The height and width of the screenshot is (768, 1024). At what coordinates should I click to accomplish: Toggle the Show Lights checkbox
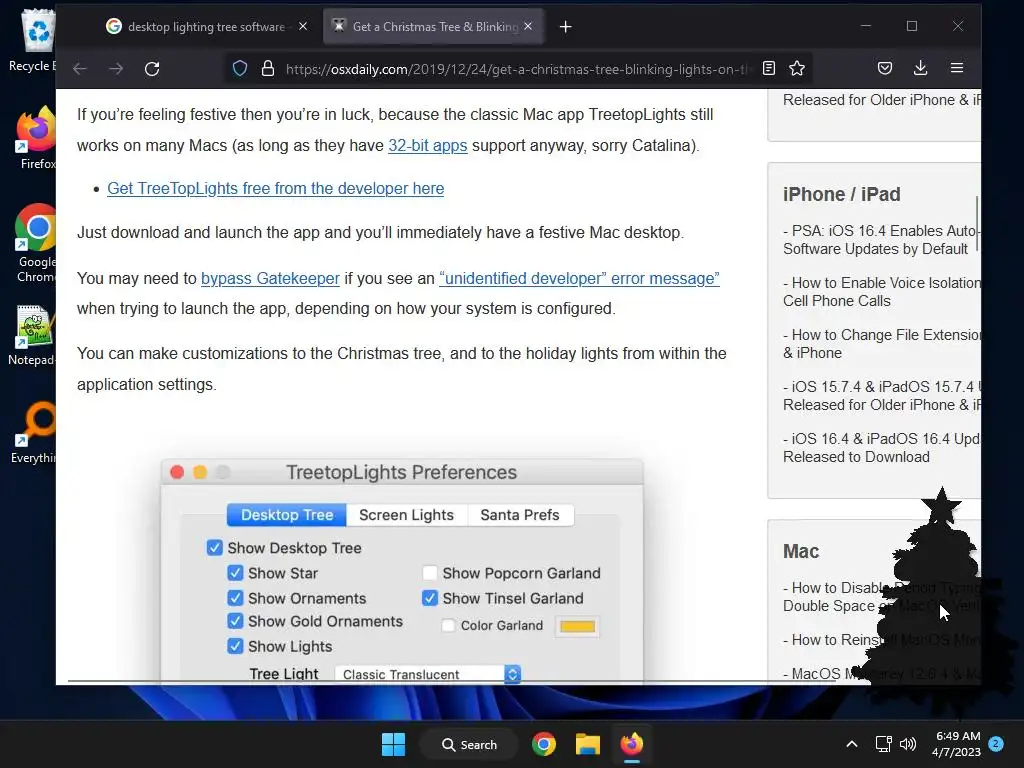(235, 646)
